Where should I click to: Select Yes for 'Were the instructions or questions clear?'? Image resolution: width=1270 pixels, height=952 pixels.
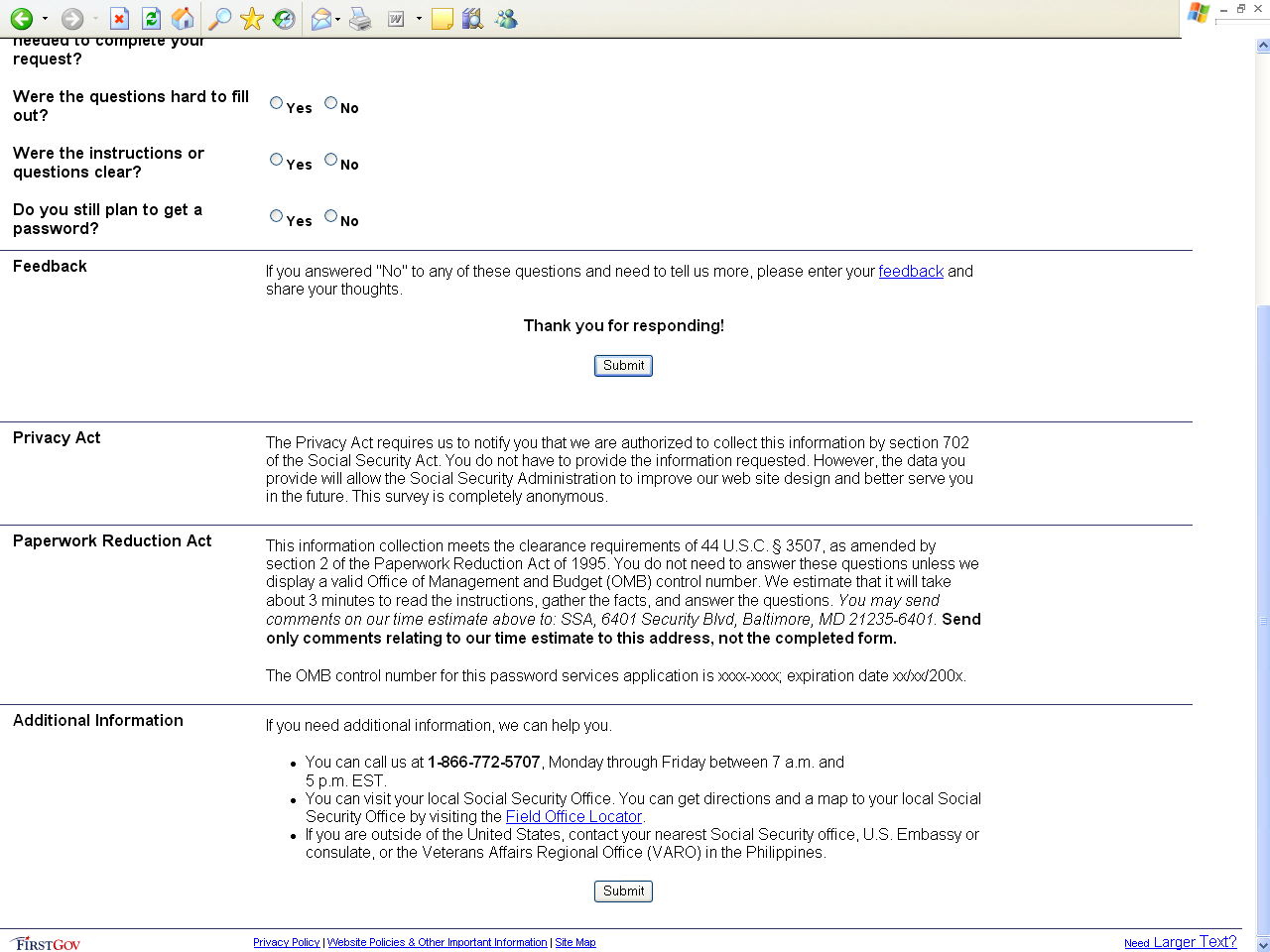(277, 160)
